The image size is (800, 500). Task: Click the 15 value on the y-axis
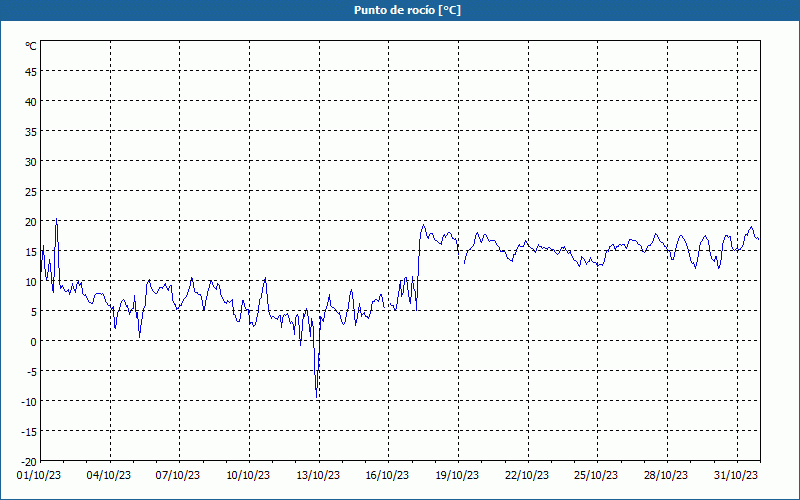(31, 252)
